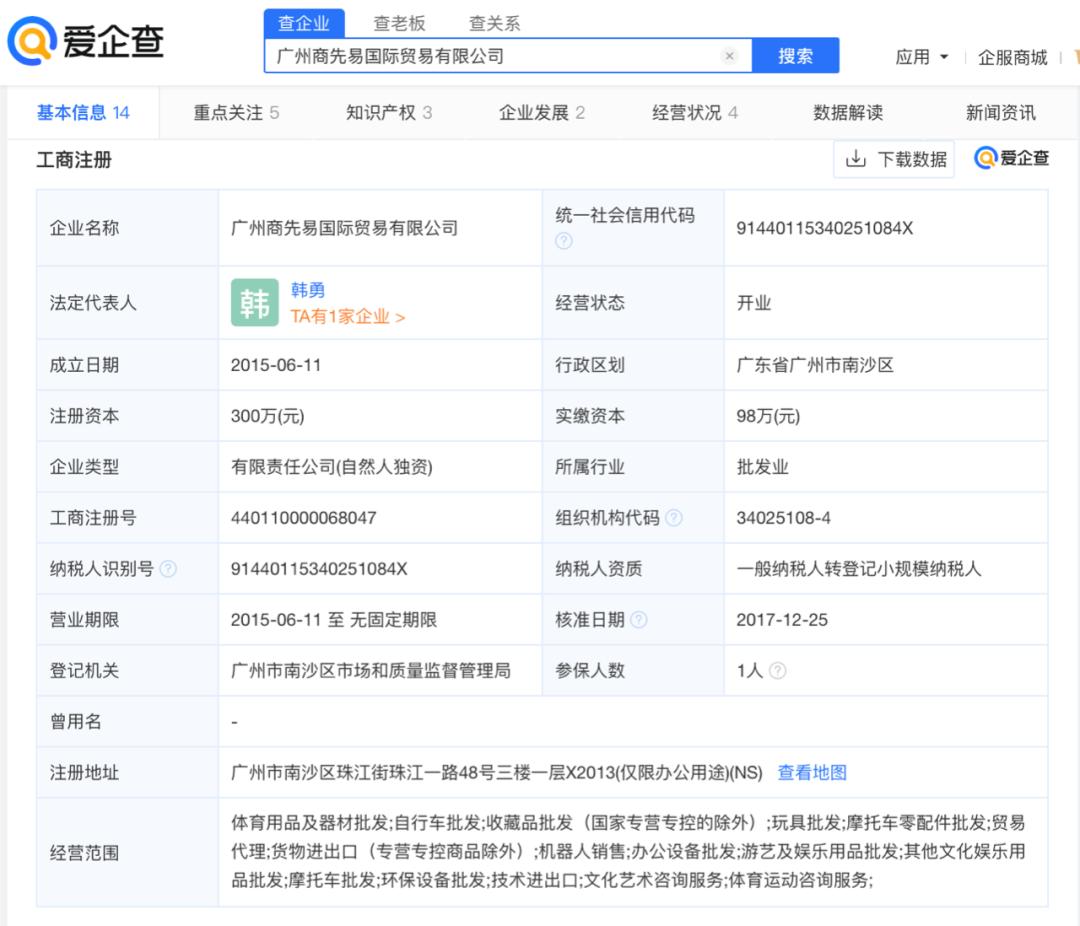
Task: Open the 应用 dropdown menu
Action: (919, 57)
